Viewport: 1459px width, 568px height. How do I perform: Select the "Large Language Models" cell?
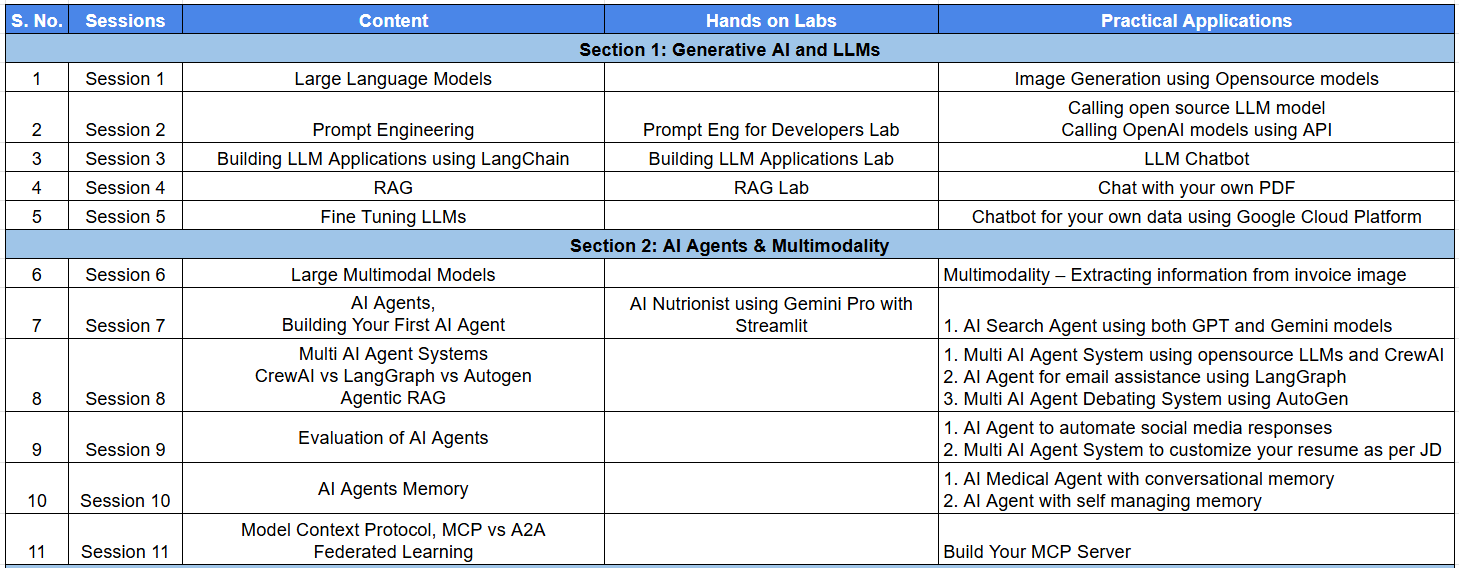pyautogui.click(x=393, y=79)
